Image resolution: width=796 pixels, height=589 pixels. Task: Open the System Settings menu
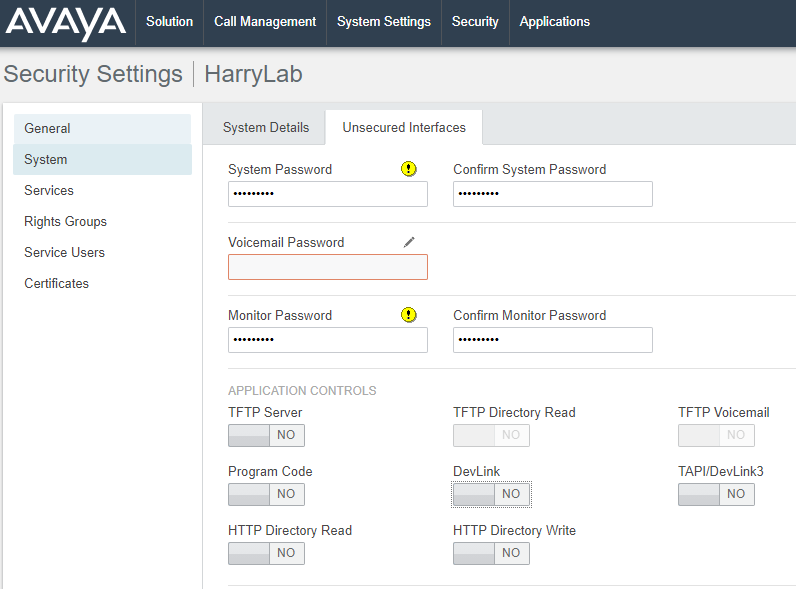(x=384, y=22)
